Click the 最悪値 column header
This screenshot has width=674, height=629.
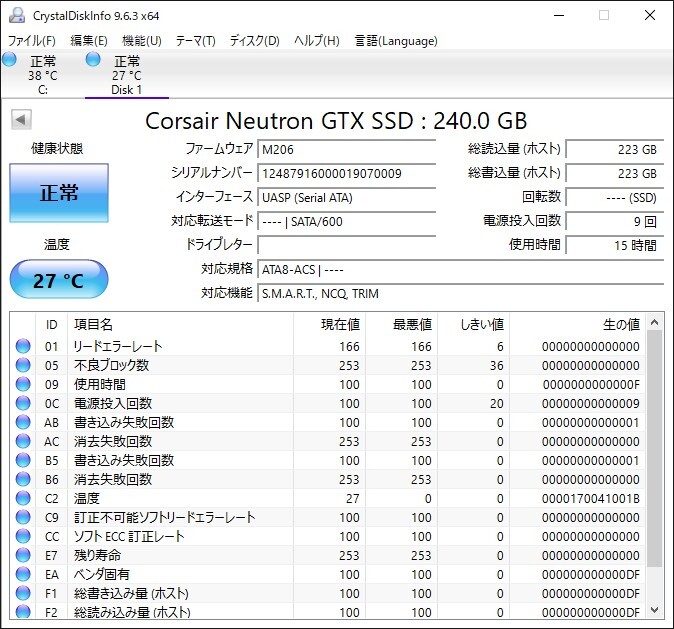(402, 324)
